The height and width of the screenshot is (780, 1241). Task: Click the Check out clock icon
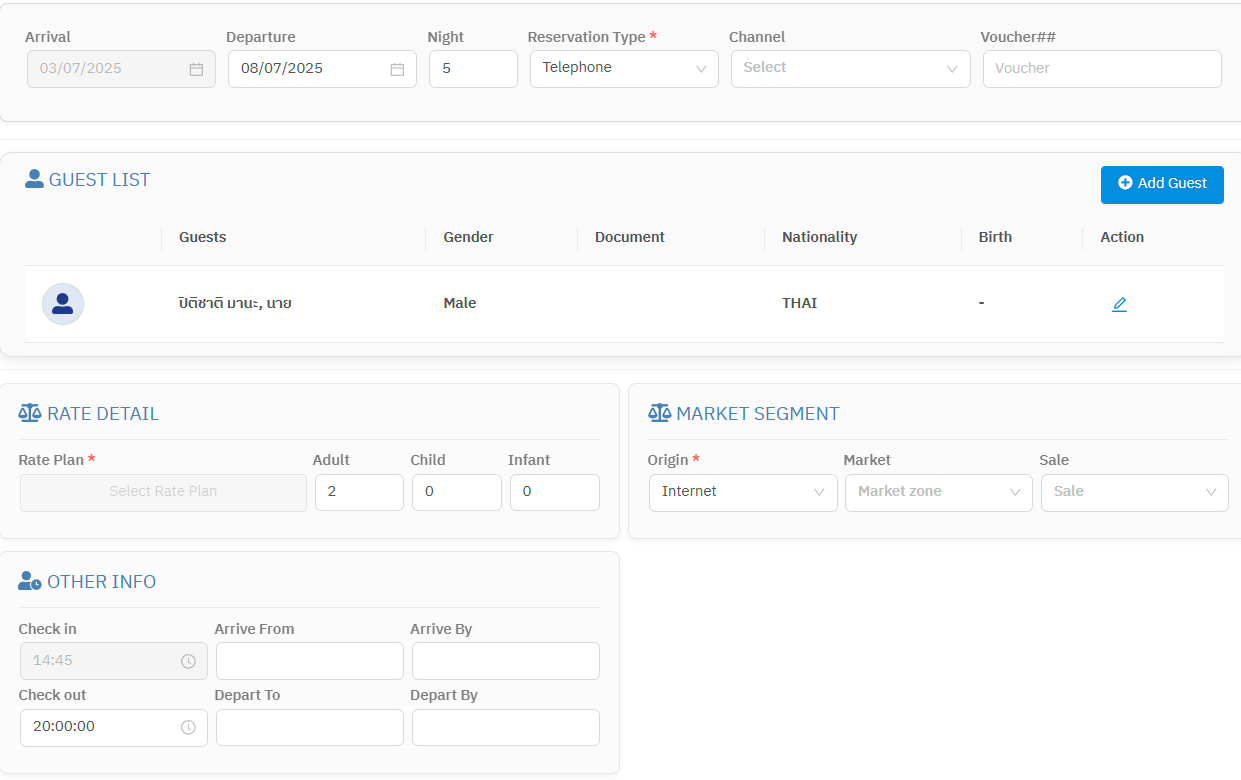[x=188, y=727]
